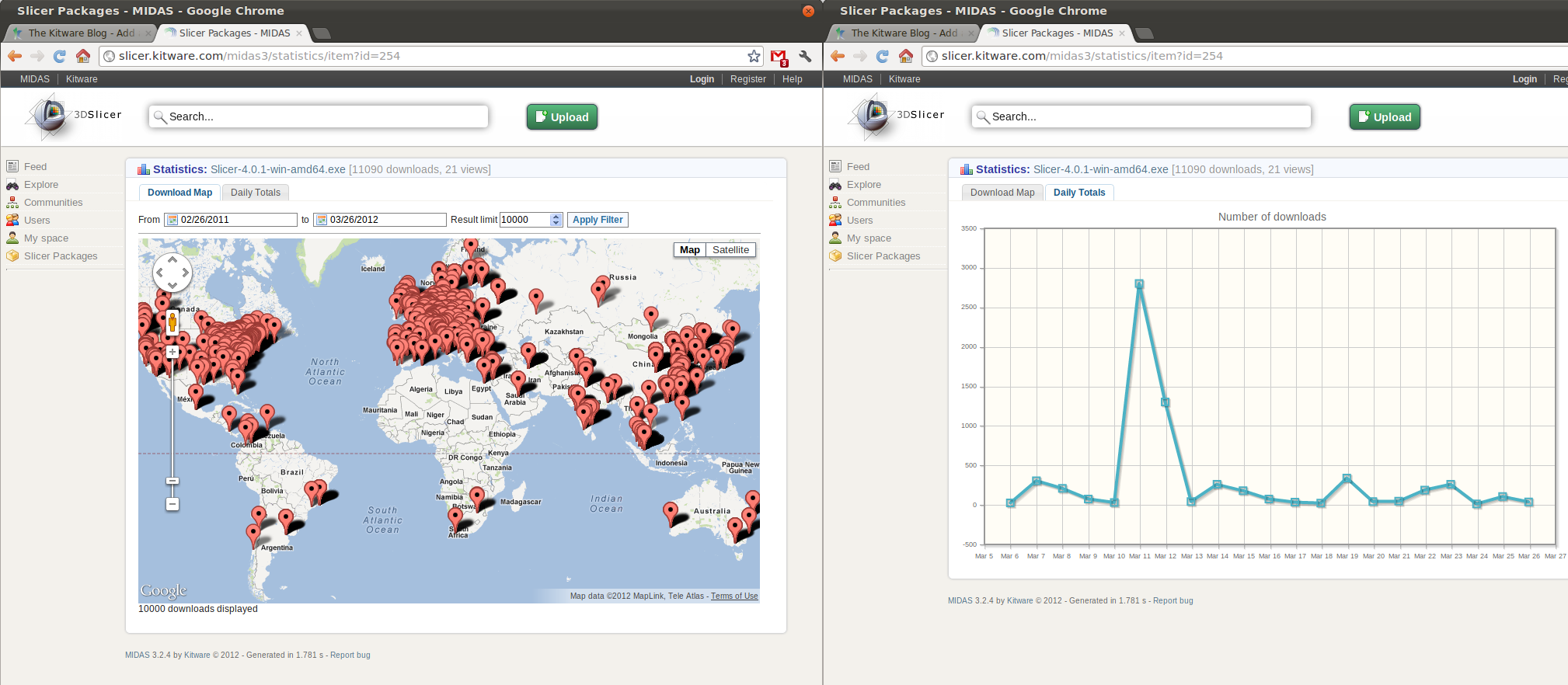Select Daily Totals tab in right window
Screen dimensions: 1568x685
pos(1079,193)
